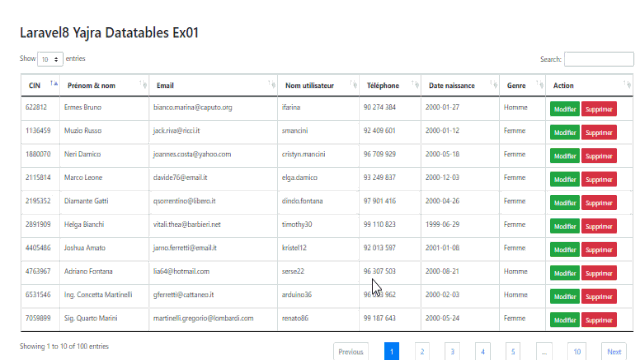Go to Previous page

click(x=351, y=351)
